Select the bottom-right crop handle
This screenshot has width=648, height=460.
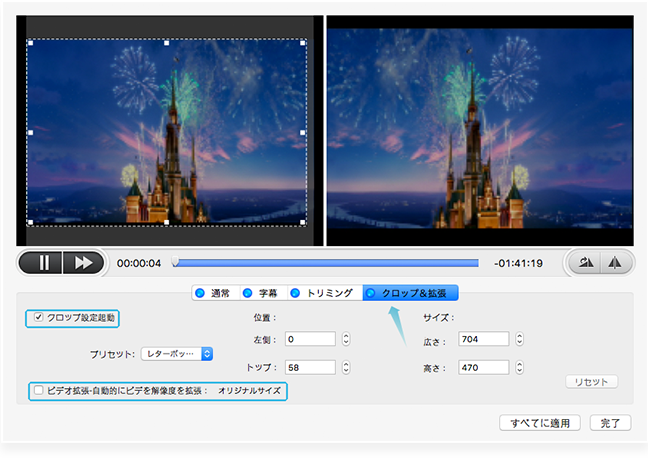[x=303, y=222]
